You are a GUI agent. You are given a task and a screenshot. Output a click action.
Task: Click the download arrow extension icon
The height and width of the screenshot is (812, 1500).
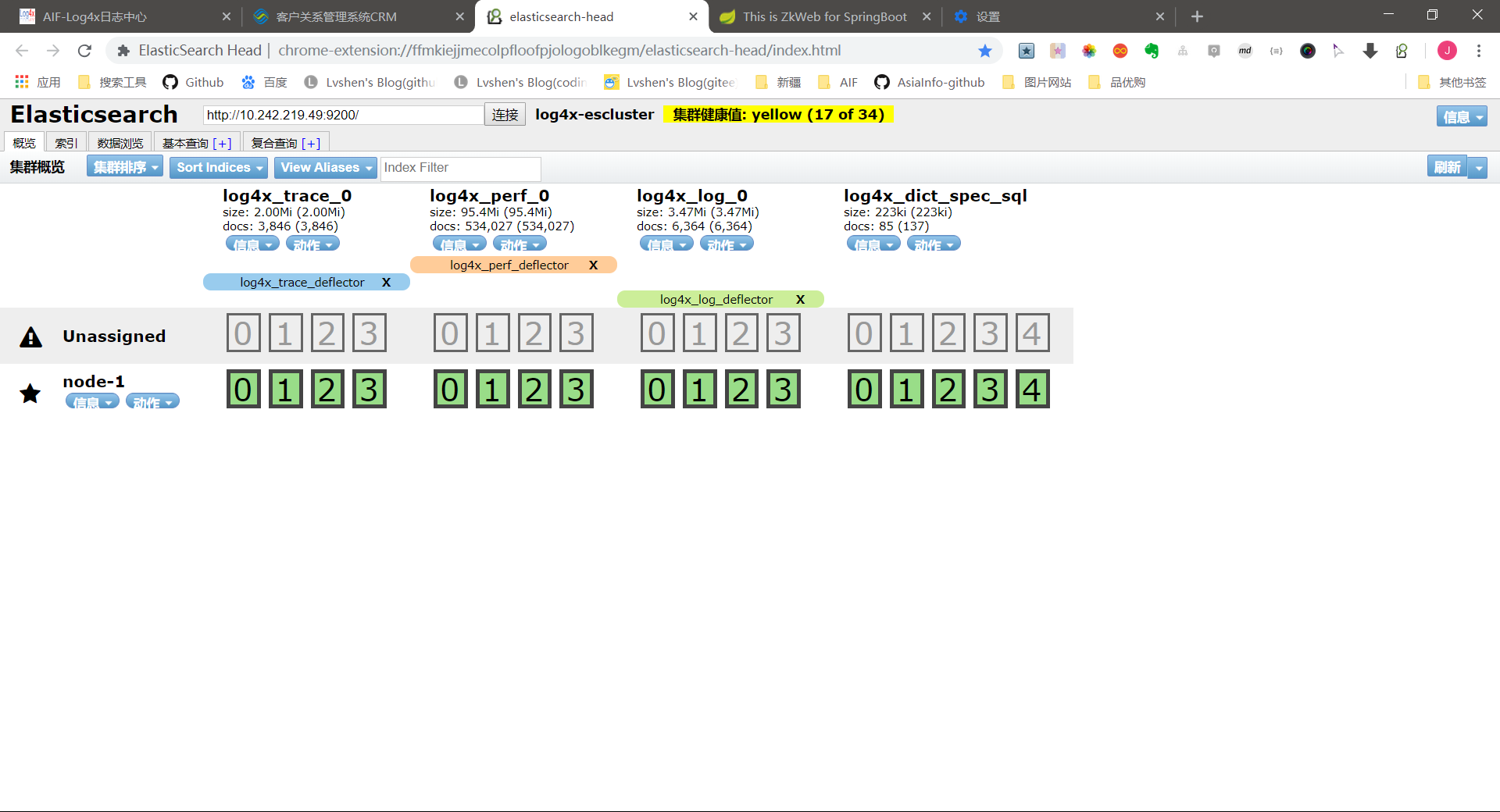[x=1370, y=51]
